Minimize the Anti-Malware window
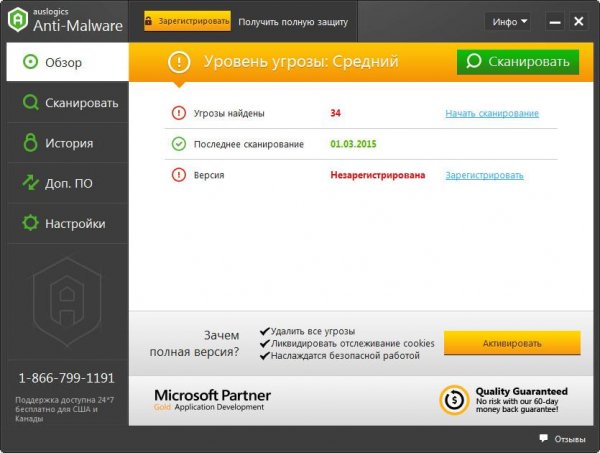Screen dimensions: 600x453 [555, 21]
